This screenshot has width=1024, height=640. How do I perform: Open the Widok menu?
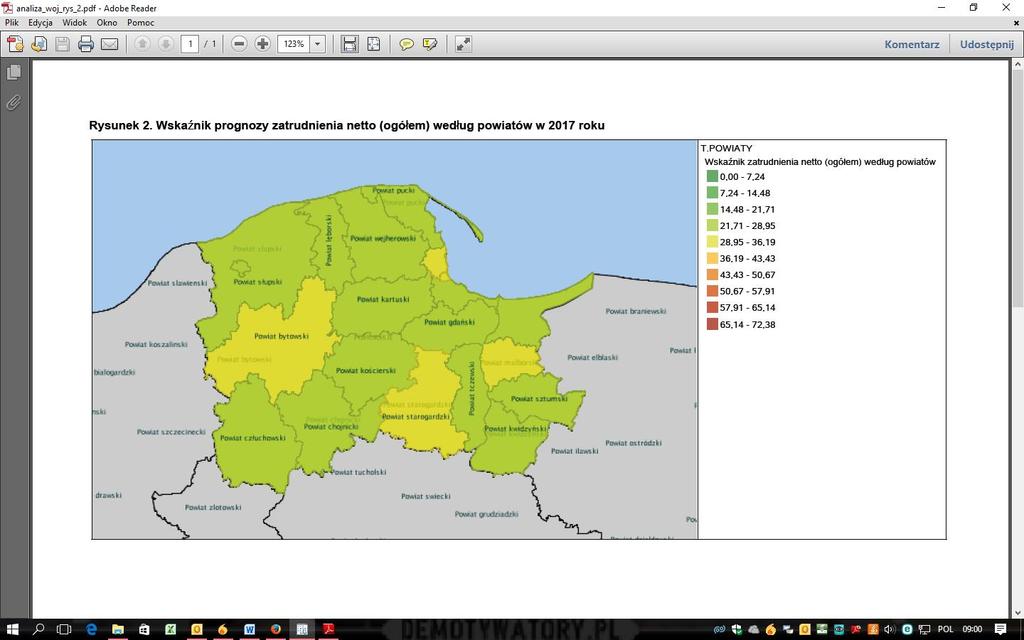(74, 23)
